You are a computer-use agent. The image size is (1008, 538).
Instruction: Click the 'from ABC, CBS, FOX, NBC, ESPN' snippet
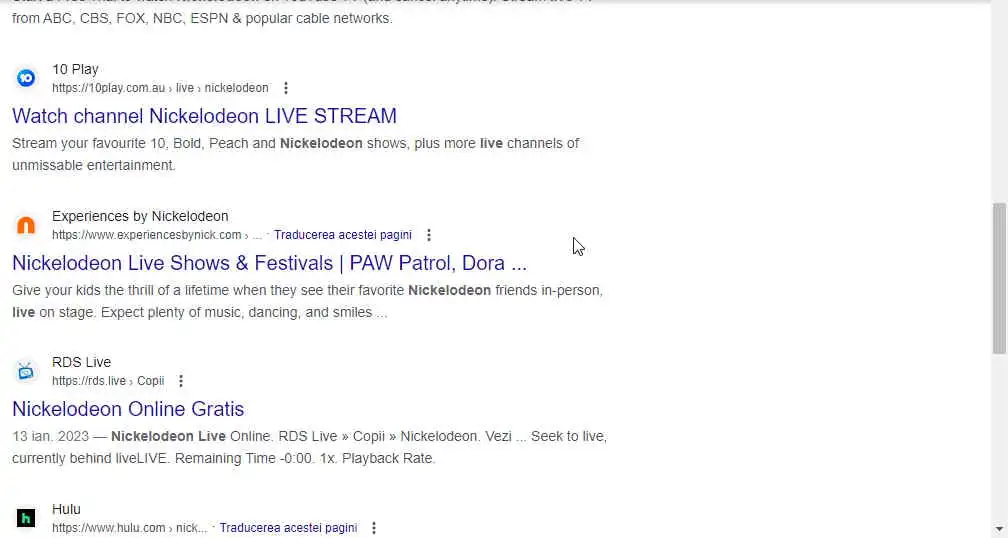point(202,19)
